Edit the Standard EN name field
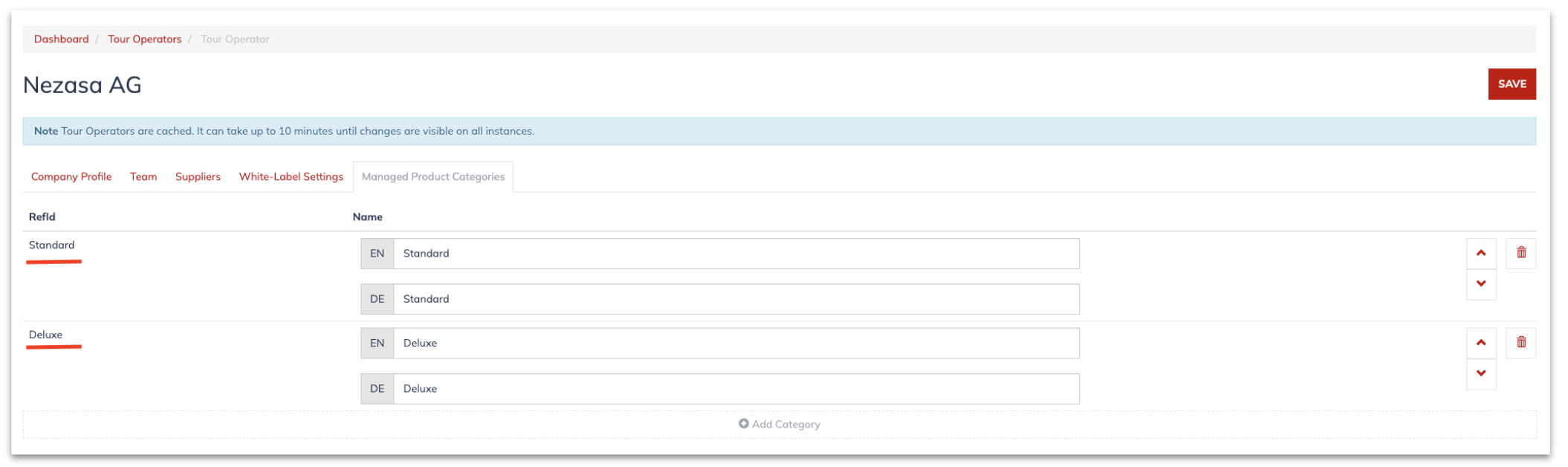The height and width of the screenshot is (467, 1568). click(x=736, y=254)
